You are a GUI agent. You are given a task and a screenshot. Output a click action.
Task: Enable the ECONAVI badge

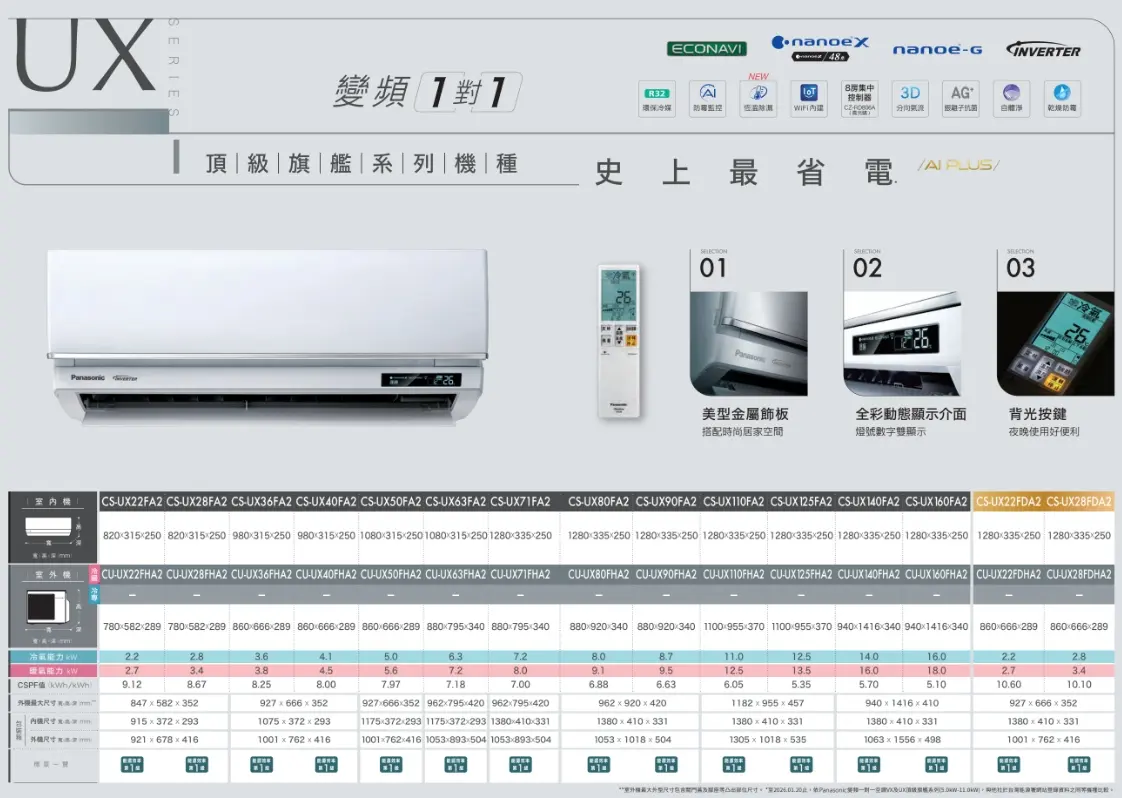[x=706, y=46]
